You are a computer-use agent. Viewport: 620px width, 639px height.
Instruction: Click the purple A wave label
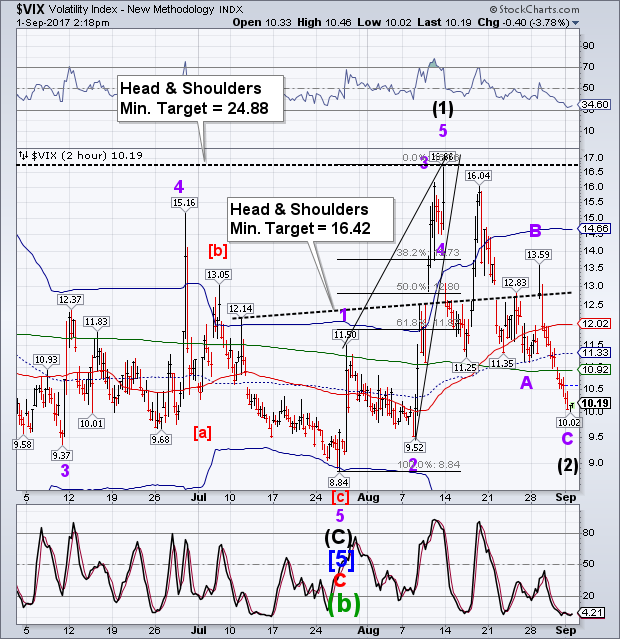[x=527, y=383]
